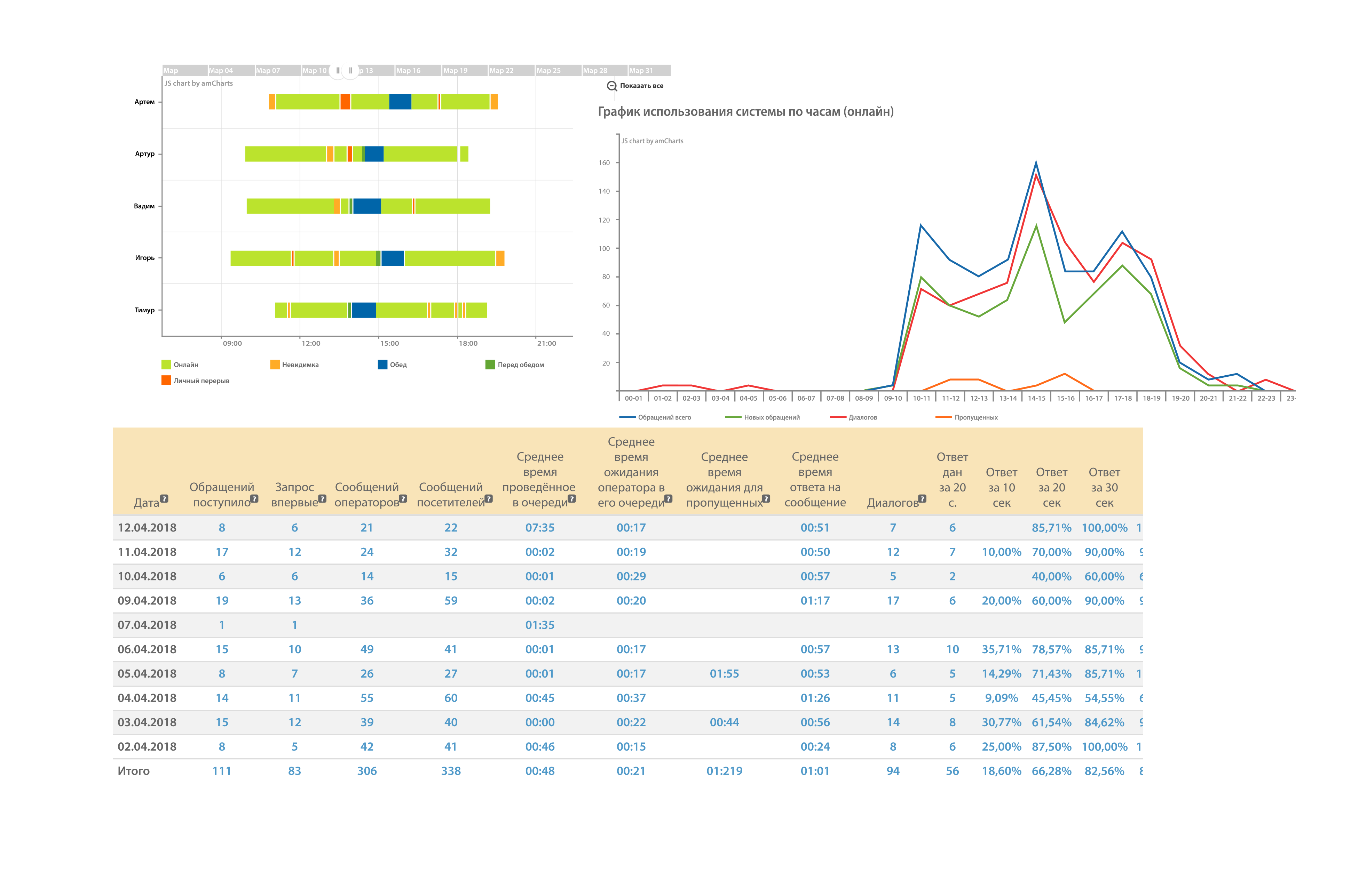
Task: Click left scrollbar grip handle on timeline
Action: [x=337, y=70]
